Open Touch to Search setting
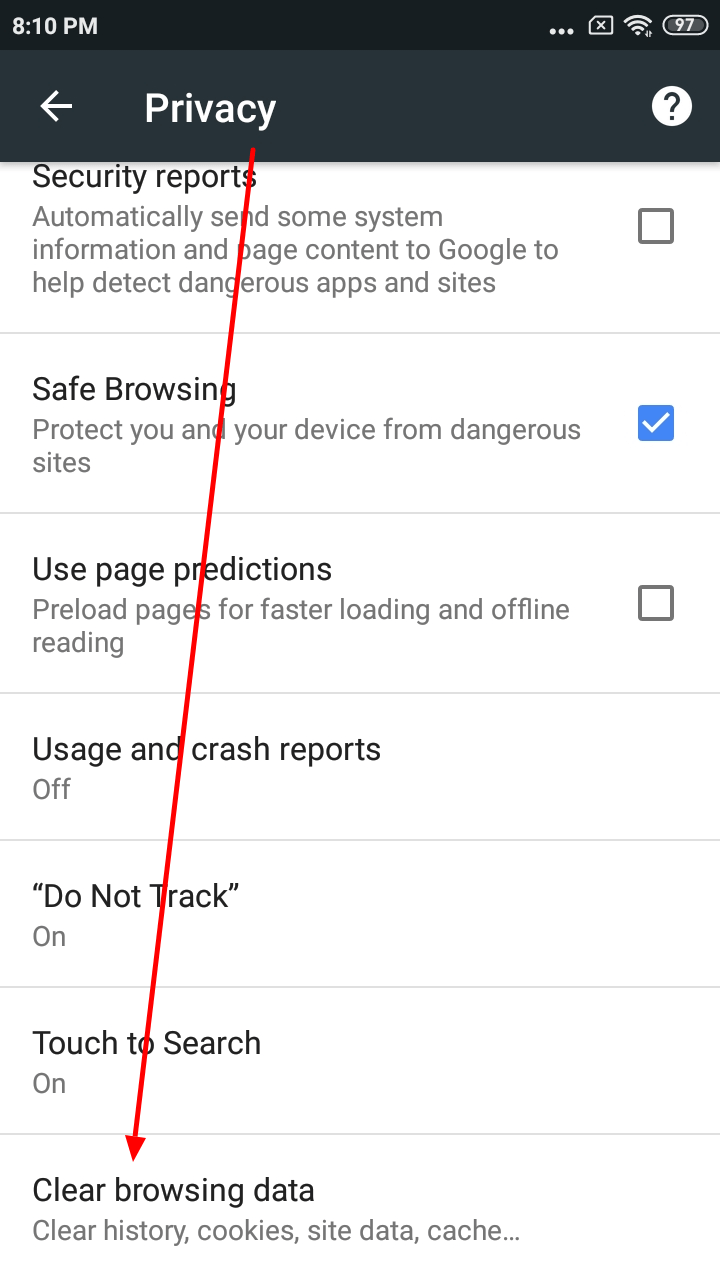The image size is (720, 1280). [360, 1061]
